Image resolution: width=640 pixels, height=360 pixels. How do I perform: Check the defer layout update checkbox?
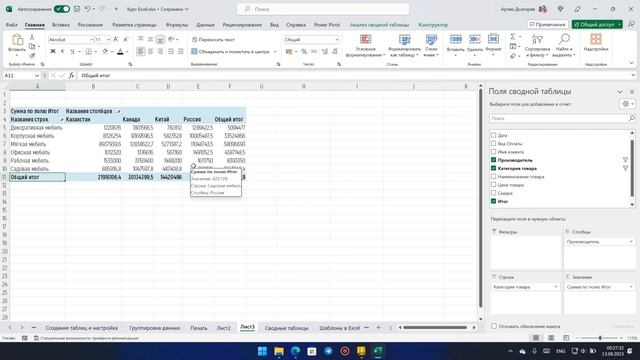494,326
